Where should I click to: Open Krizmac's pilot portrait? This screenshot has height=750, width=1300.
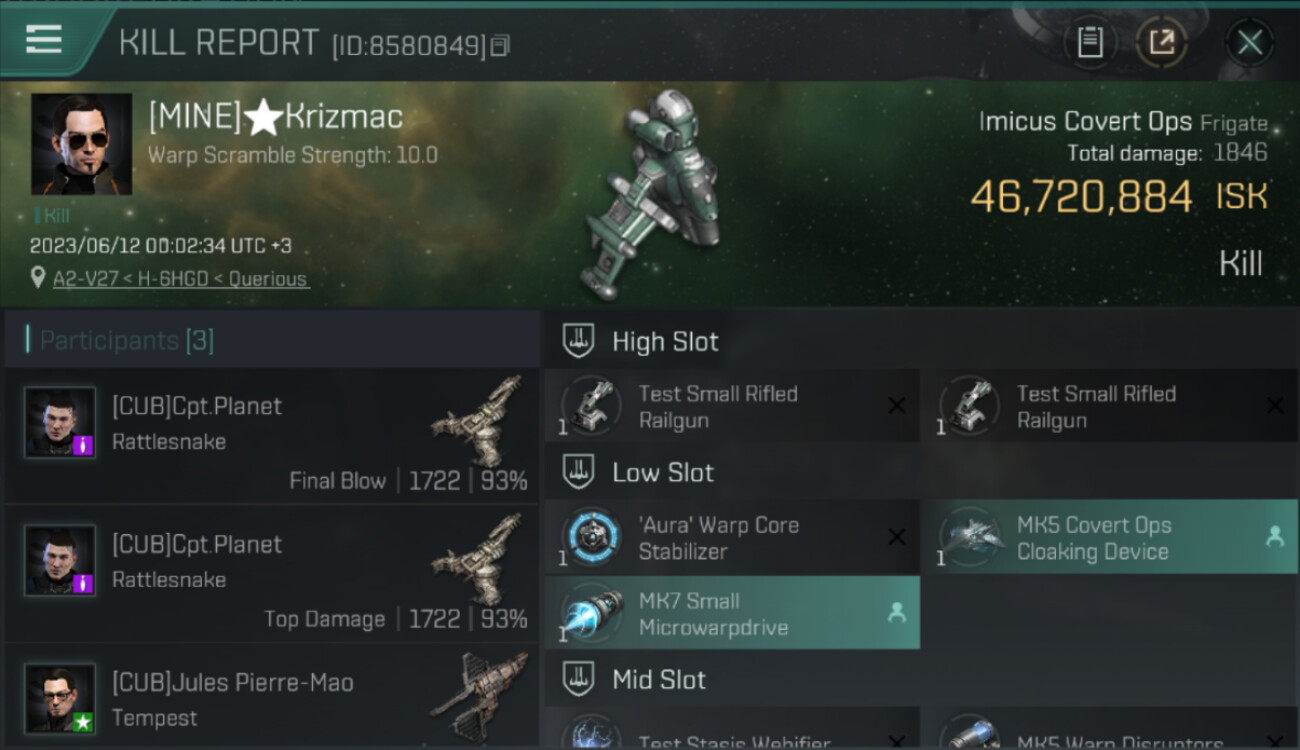(x=81, y=144)
